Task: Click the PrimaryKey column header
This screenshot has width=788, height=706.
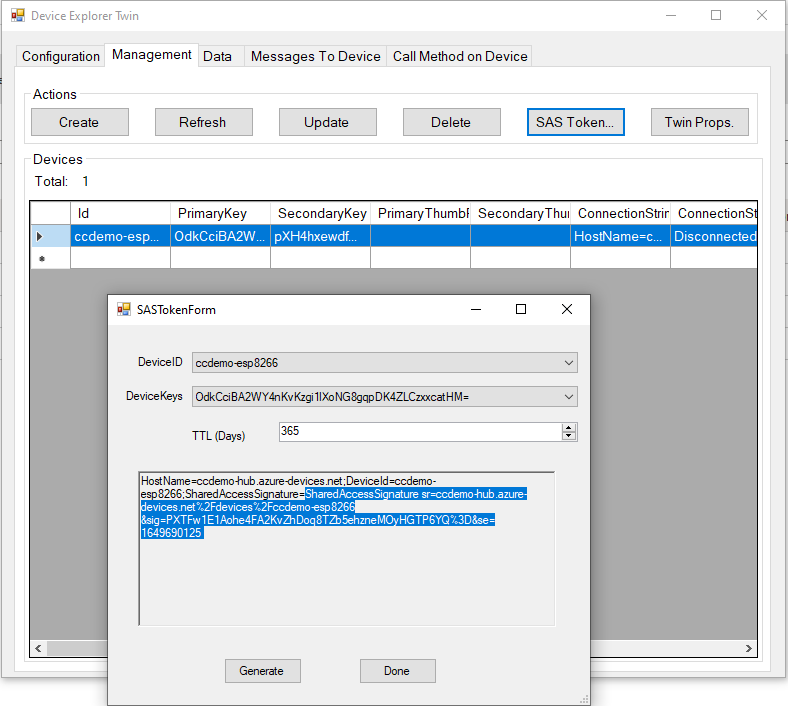Action: click(220, 214)
